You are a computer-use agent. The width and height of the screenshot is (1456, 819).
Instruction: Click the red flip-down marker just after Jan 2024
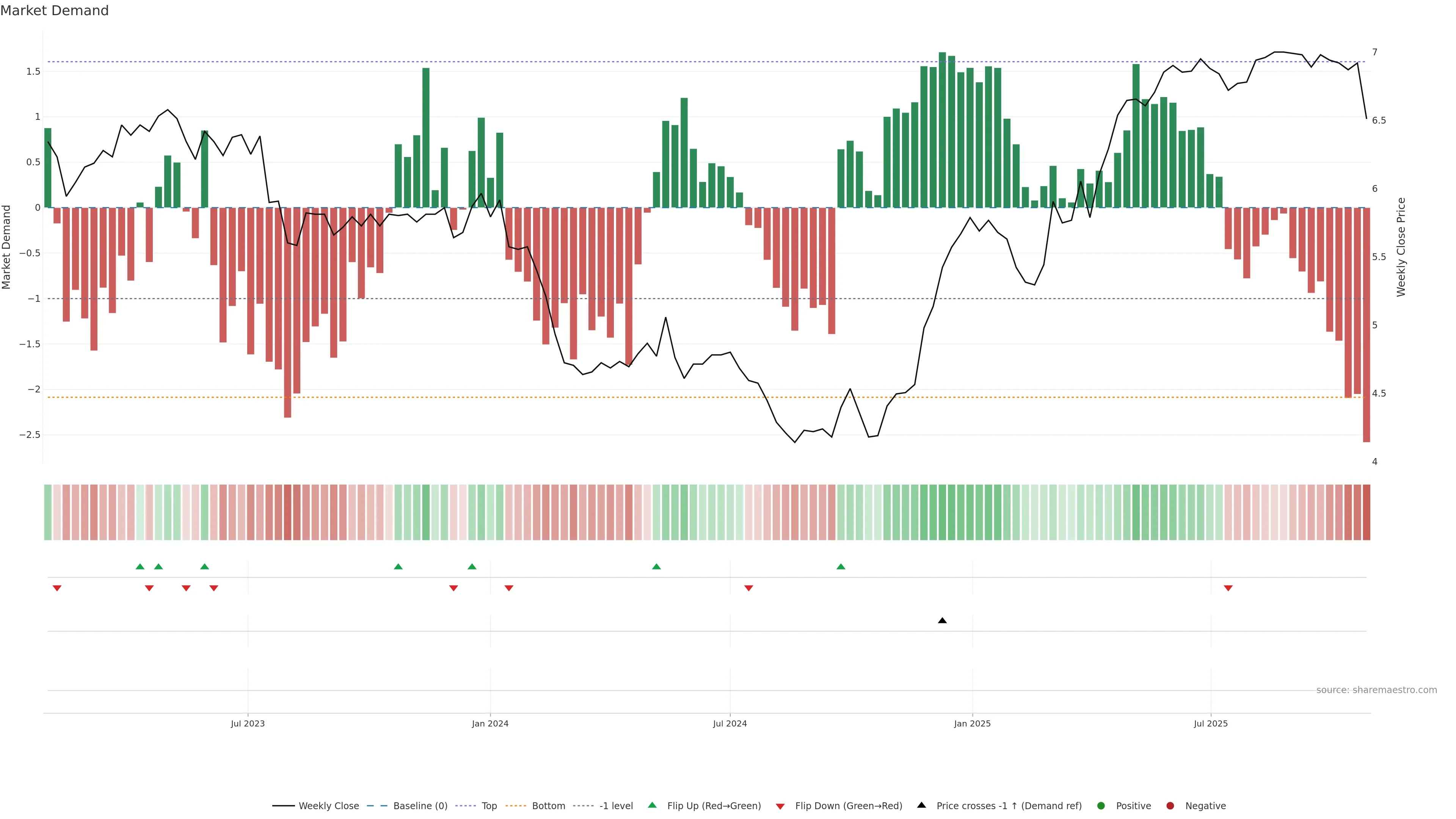[509, 588]
